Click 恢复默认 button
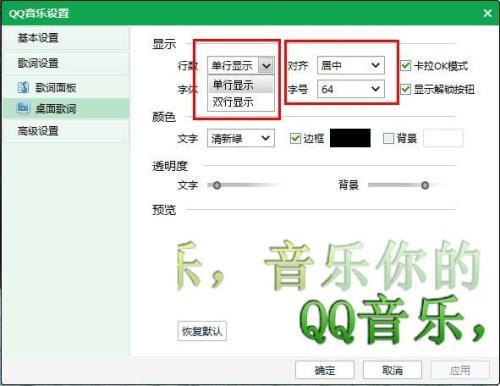 click(x=202, y=331)
